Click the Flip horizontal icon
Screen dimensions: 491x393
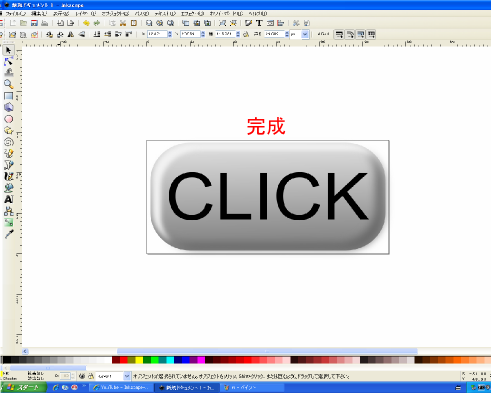[x=71, y=34]
